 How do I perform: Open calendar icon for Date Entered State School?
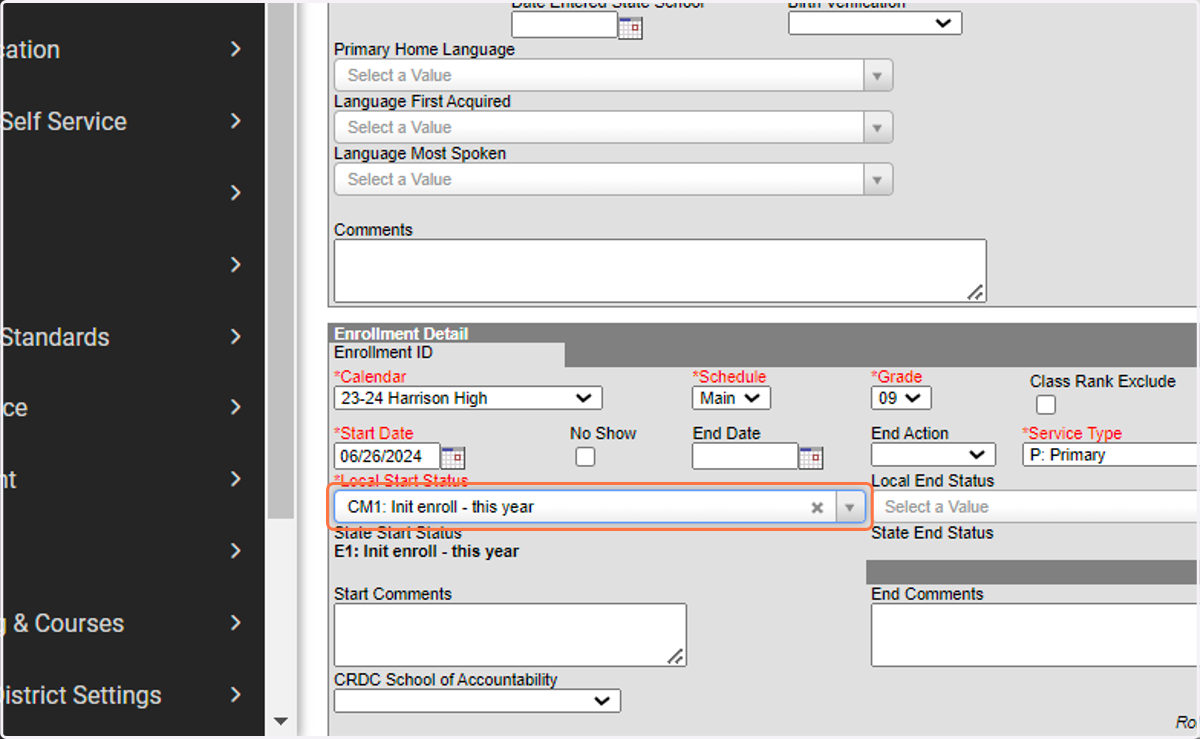point(630,27)
